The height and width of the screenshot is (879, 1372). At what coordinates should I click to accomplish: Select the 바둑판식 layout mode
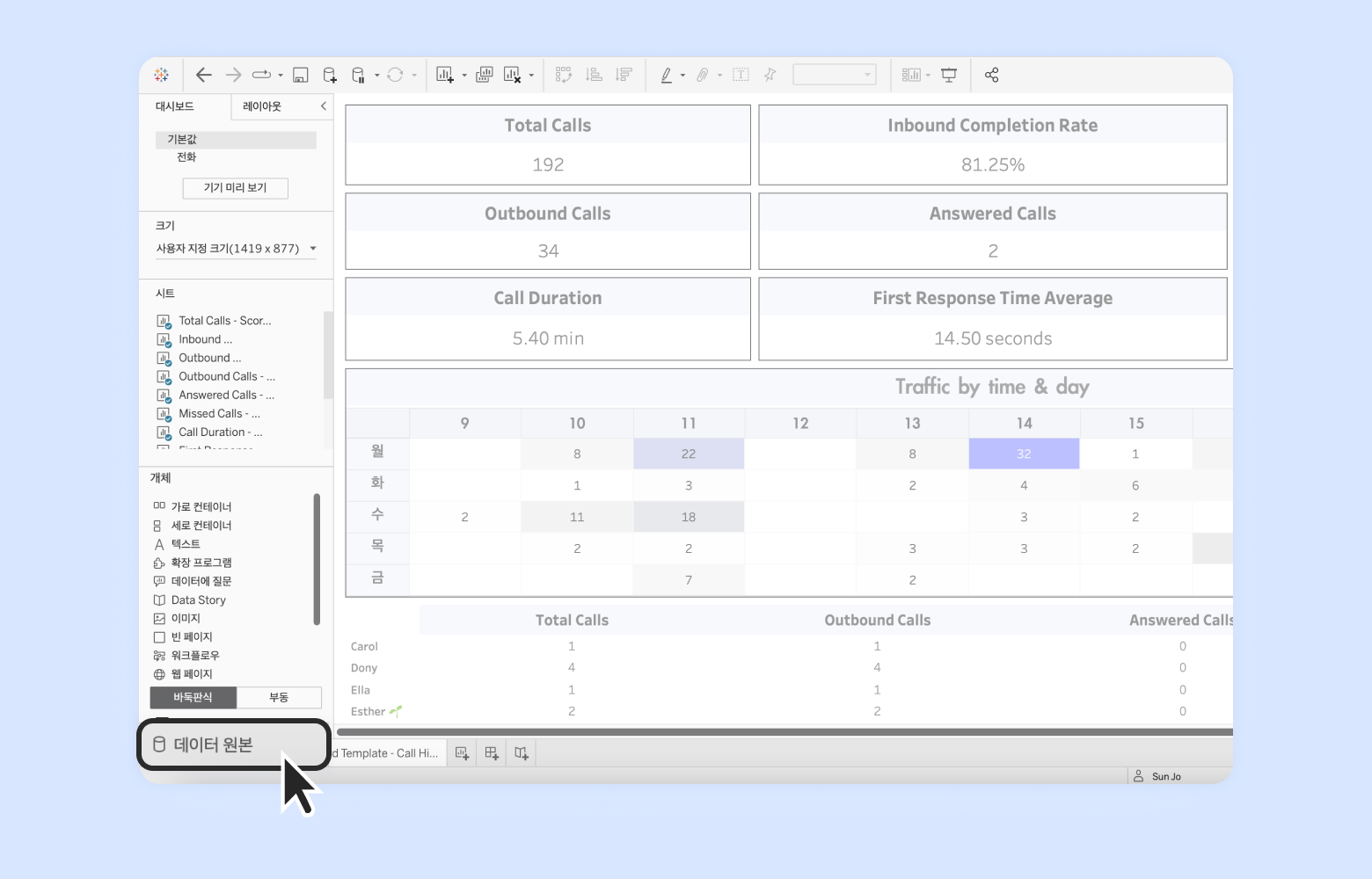coord(193,698)
